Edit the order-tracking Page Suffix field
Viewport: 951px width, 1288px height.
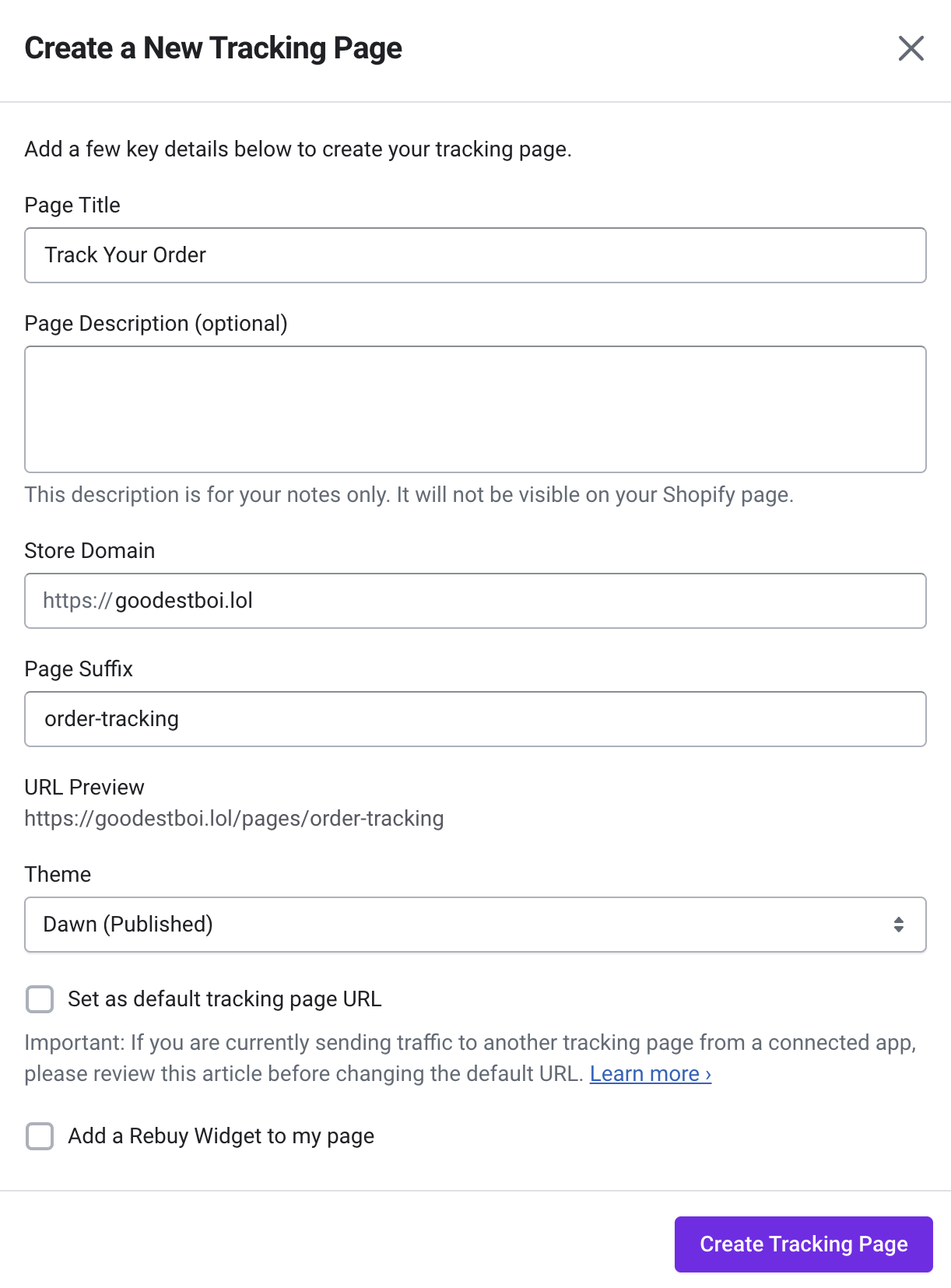click(x=475, y=719)
